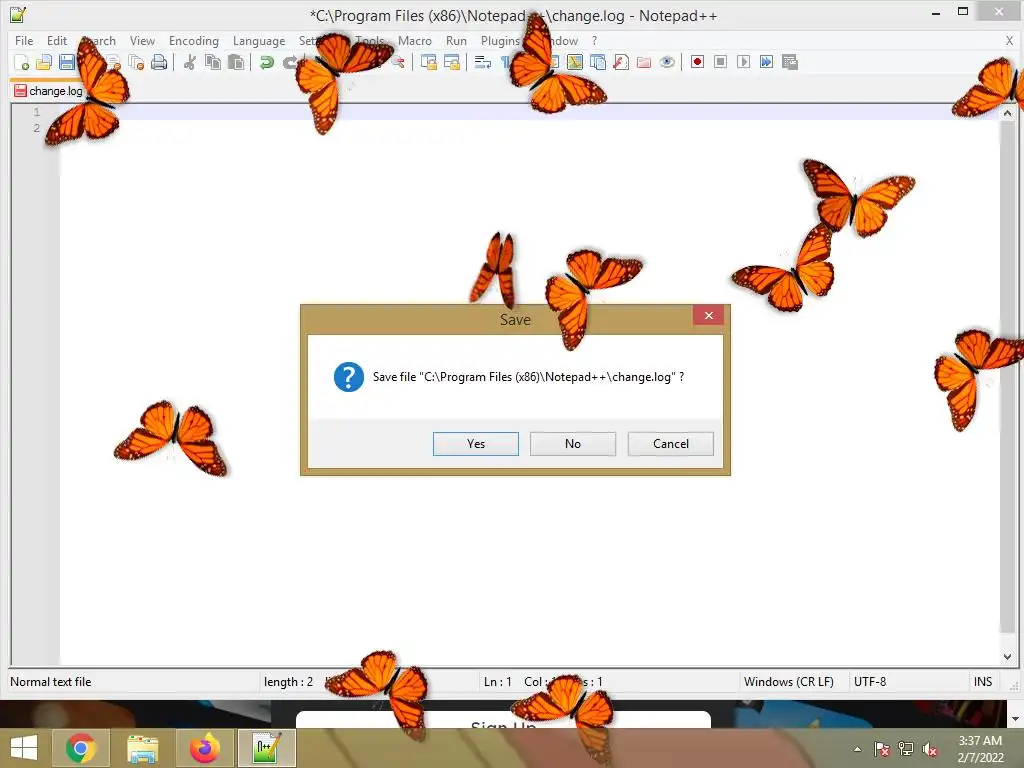
Task: Open the ? help menu
Action: pos(594,40)
